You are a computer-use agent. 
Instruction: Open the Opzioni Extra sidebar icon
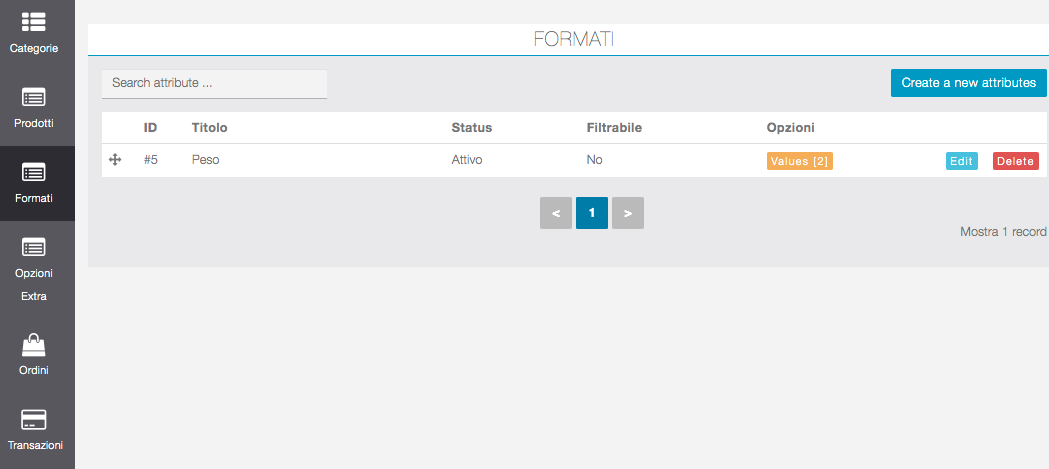34,247
